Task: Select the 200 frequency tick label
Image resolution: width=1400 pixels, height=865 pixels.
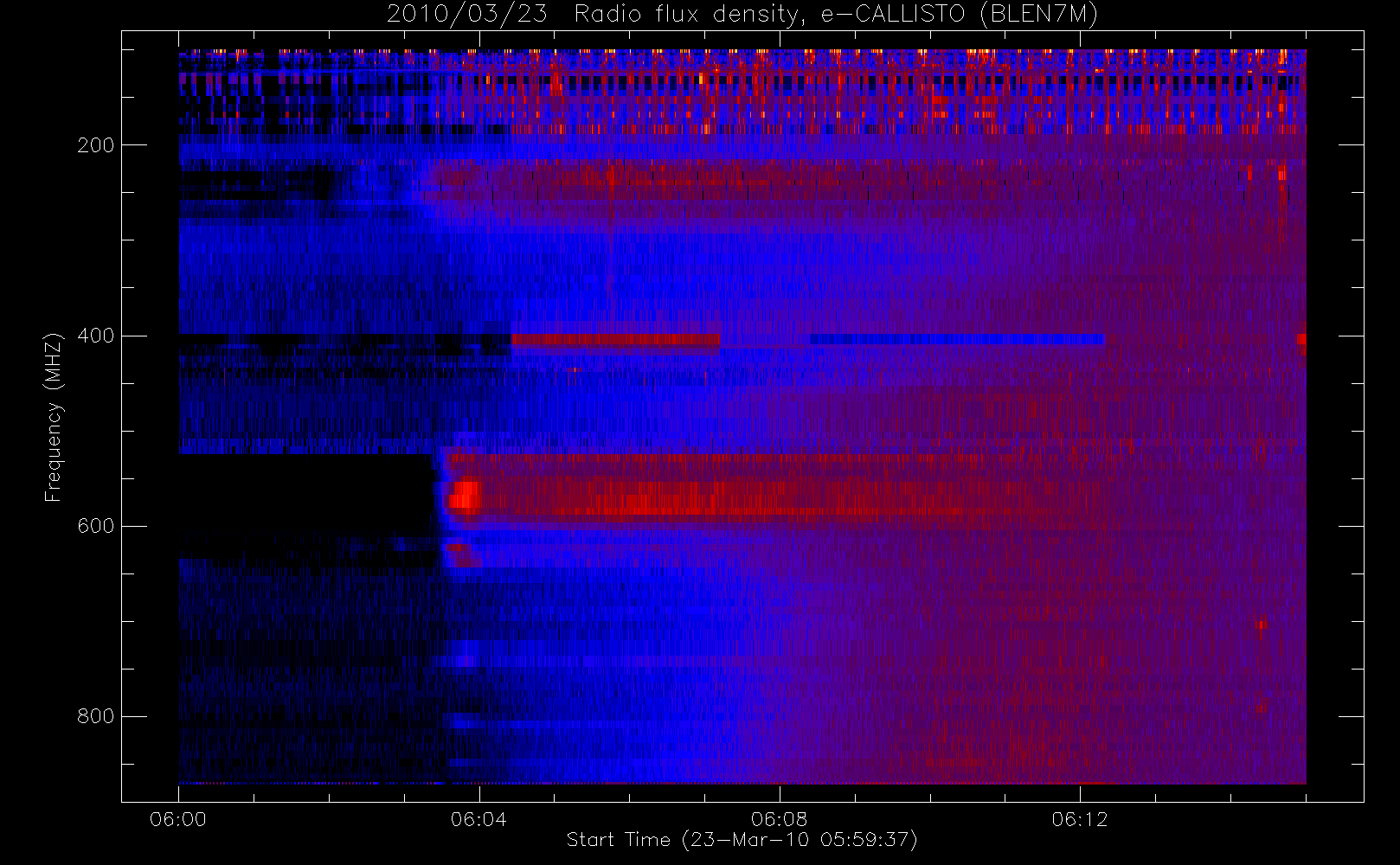Action: (95, 145)
